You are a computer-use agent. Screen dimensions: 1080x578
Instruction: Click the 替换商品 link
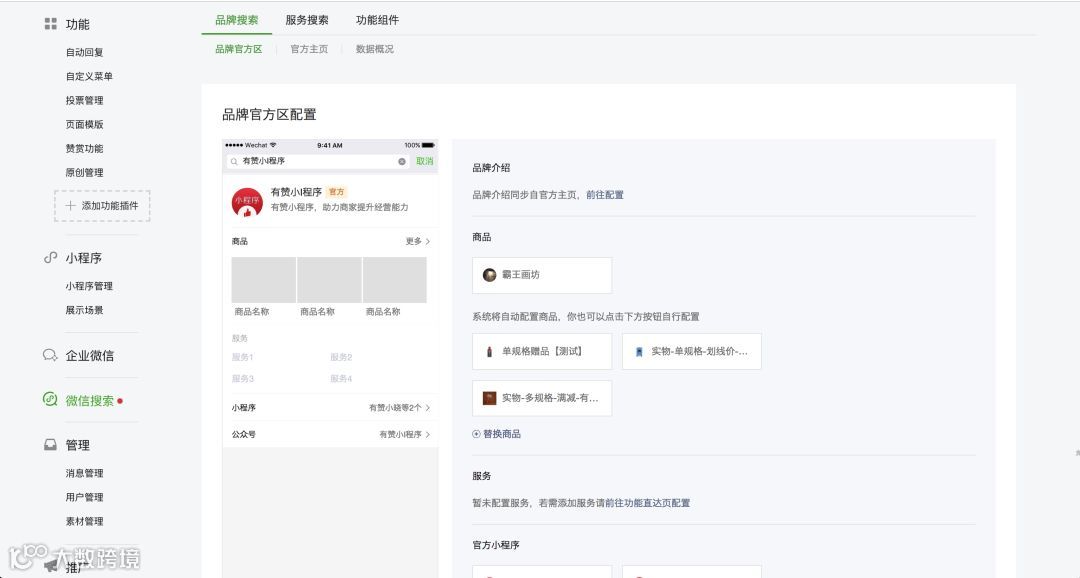click(x=501, y=434)
